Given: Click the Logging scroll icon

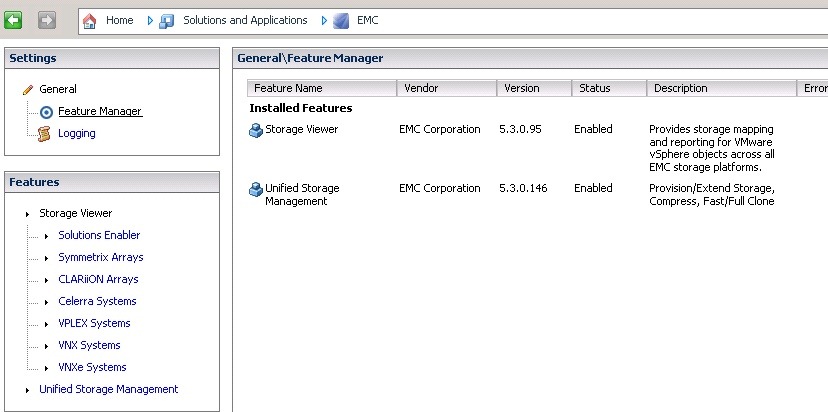Looking at the screenshot, I should 44,133.
